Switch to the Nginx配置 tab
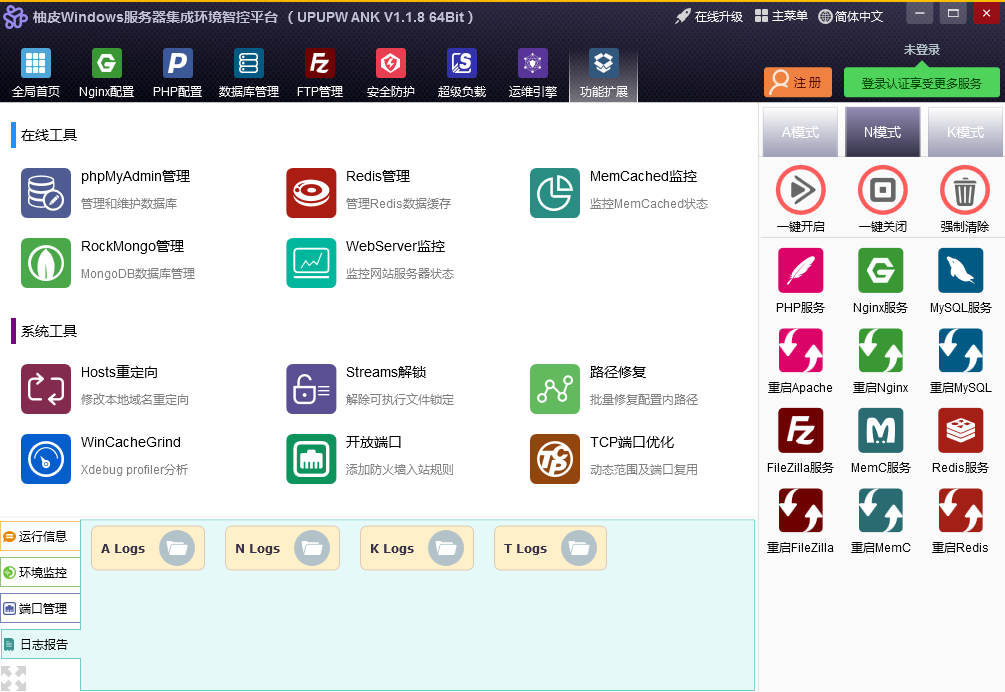Viewport: 1005px width, 692px height. pos(106,74)
